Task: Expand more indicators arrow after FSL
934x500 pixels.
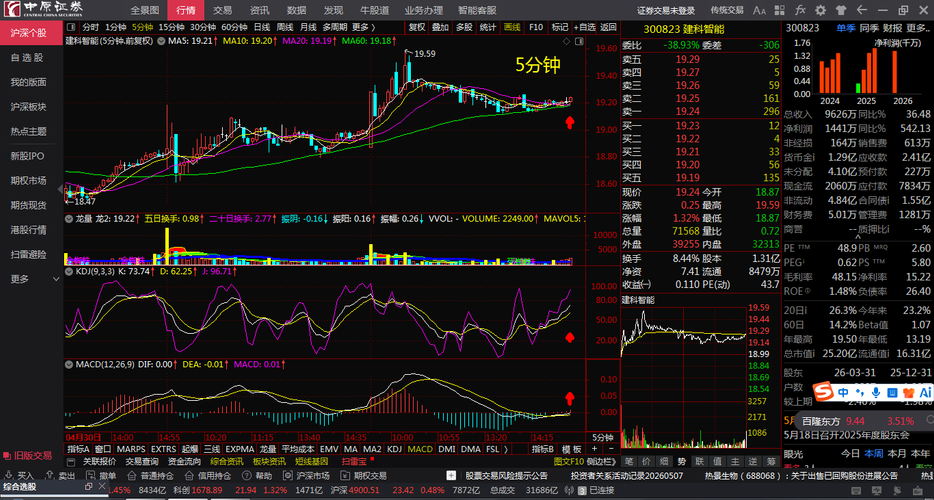Action: (x=506, y=449)
